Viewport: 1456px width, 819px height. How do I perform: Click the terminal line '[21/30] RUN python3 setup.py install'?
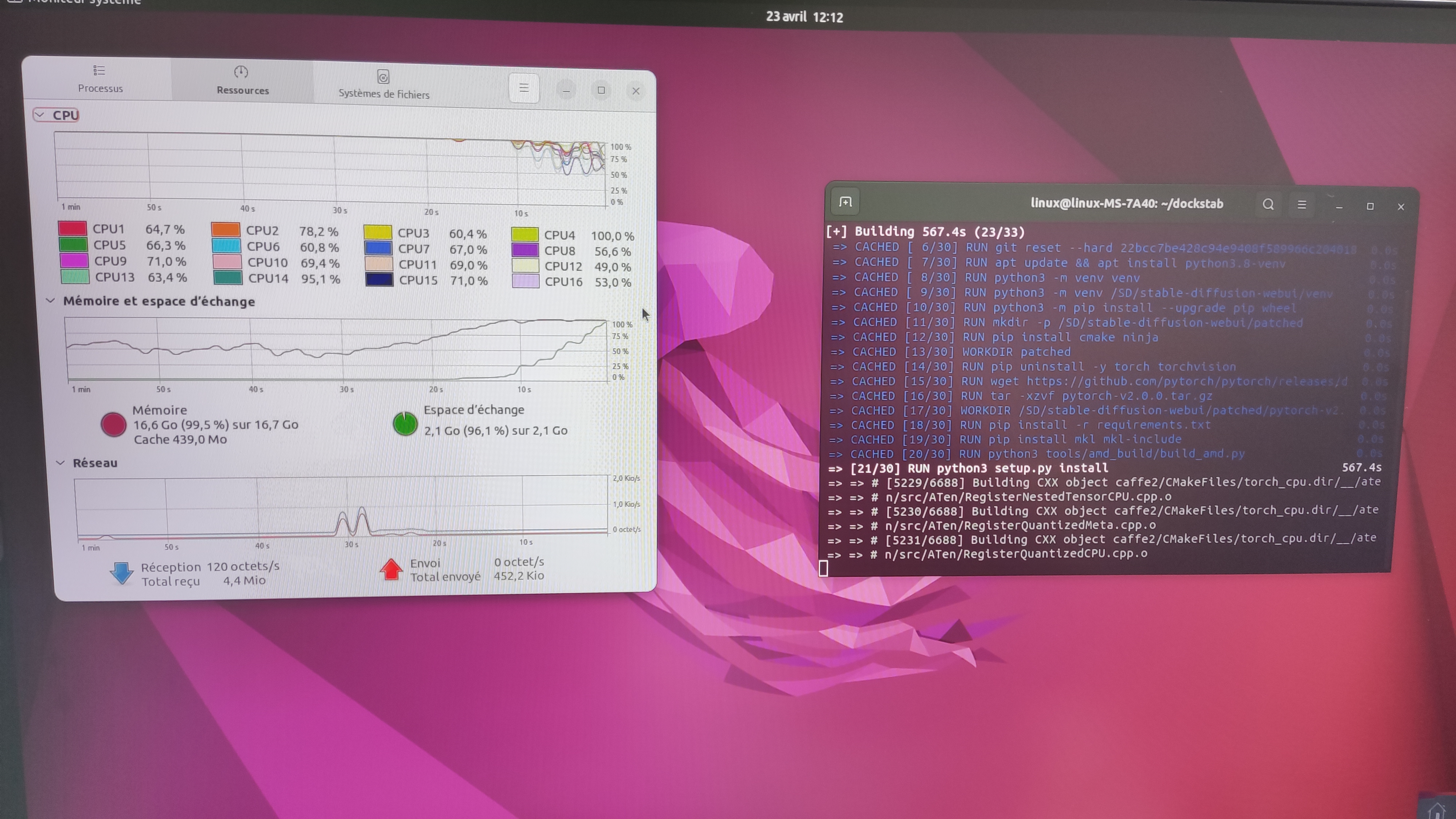[x=1104, y=468]
